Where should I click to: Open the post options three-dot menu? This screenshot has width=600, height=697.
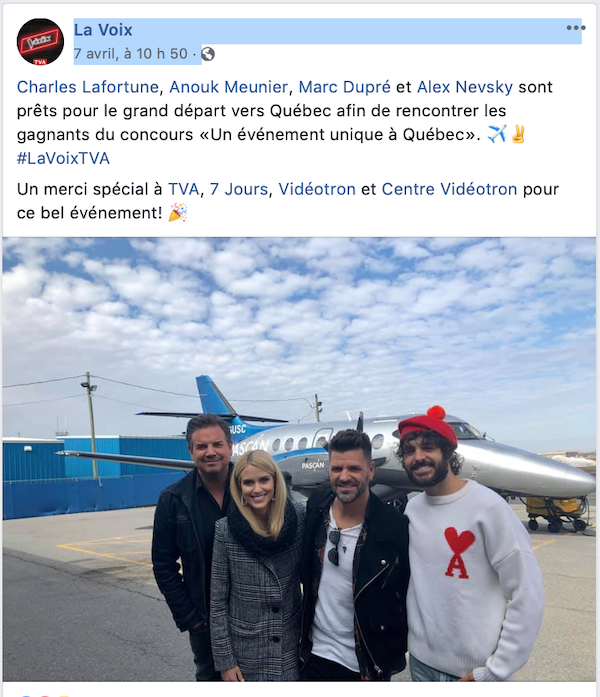(x=576, y=28)
